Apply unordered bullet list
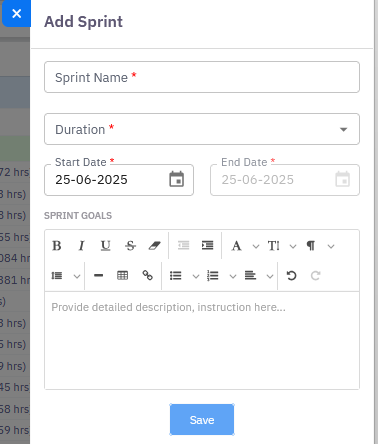 pos(176,276)
